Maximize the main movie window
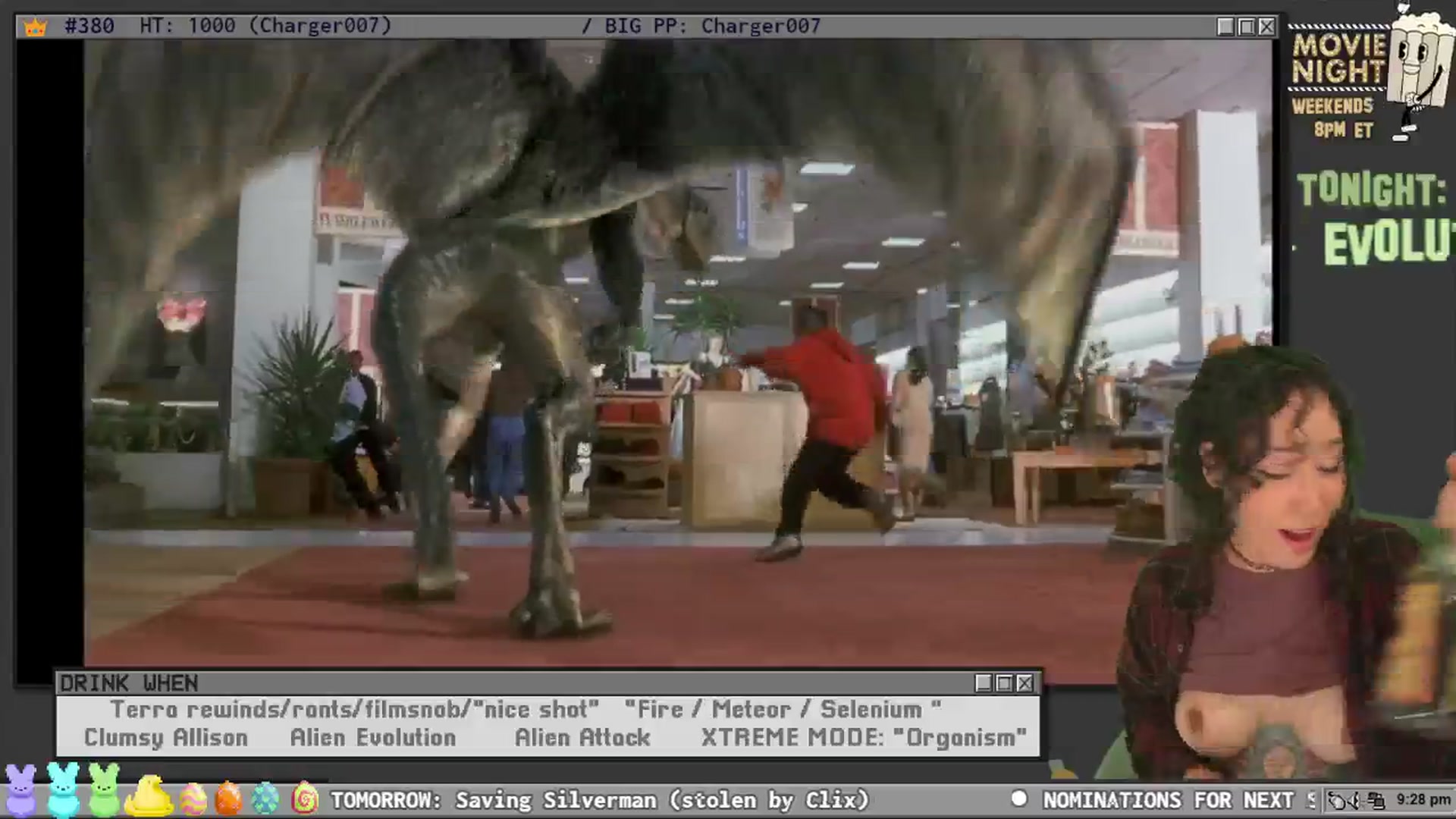This screenshot has width=1456, height=819. tap(1246, 27)
